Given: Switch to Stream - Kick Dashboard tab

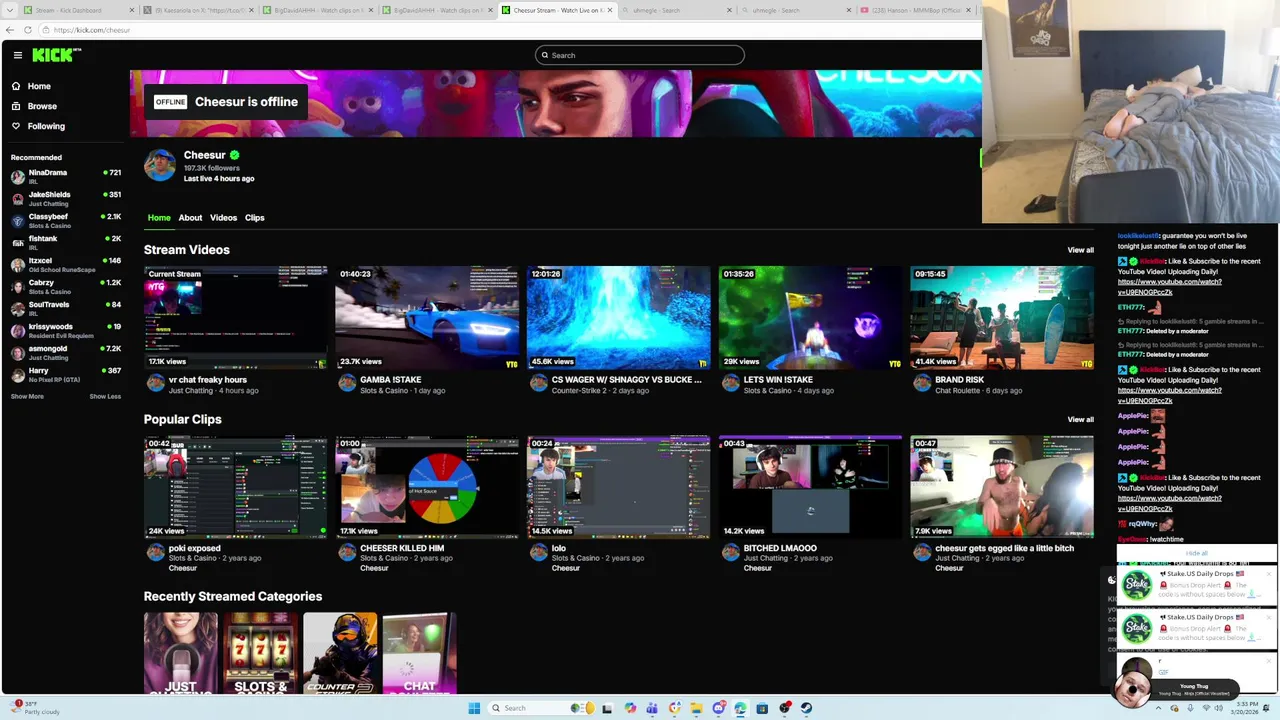Looking at the screenshot, I should pos(78,10).
